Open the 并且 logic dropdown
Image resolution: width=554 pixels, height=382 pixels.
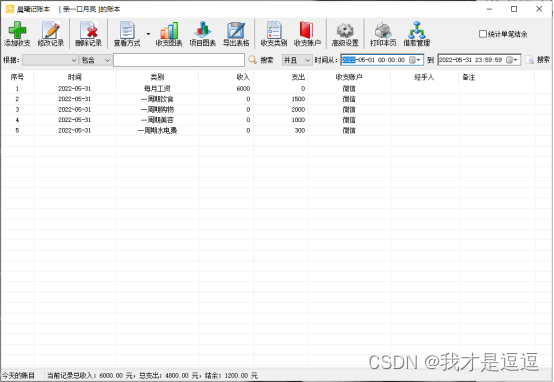(297, 60)
